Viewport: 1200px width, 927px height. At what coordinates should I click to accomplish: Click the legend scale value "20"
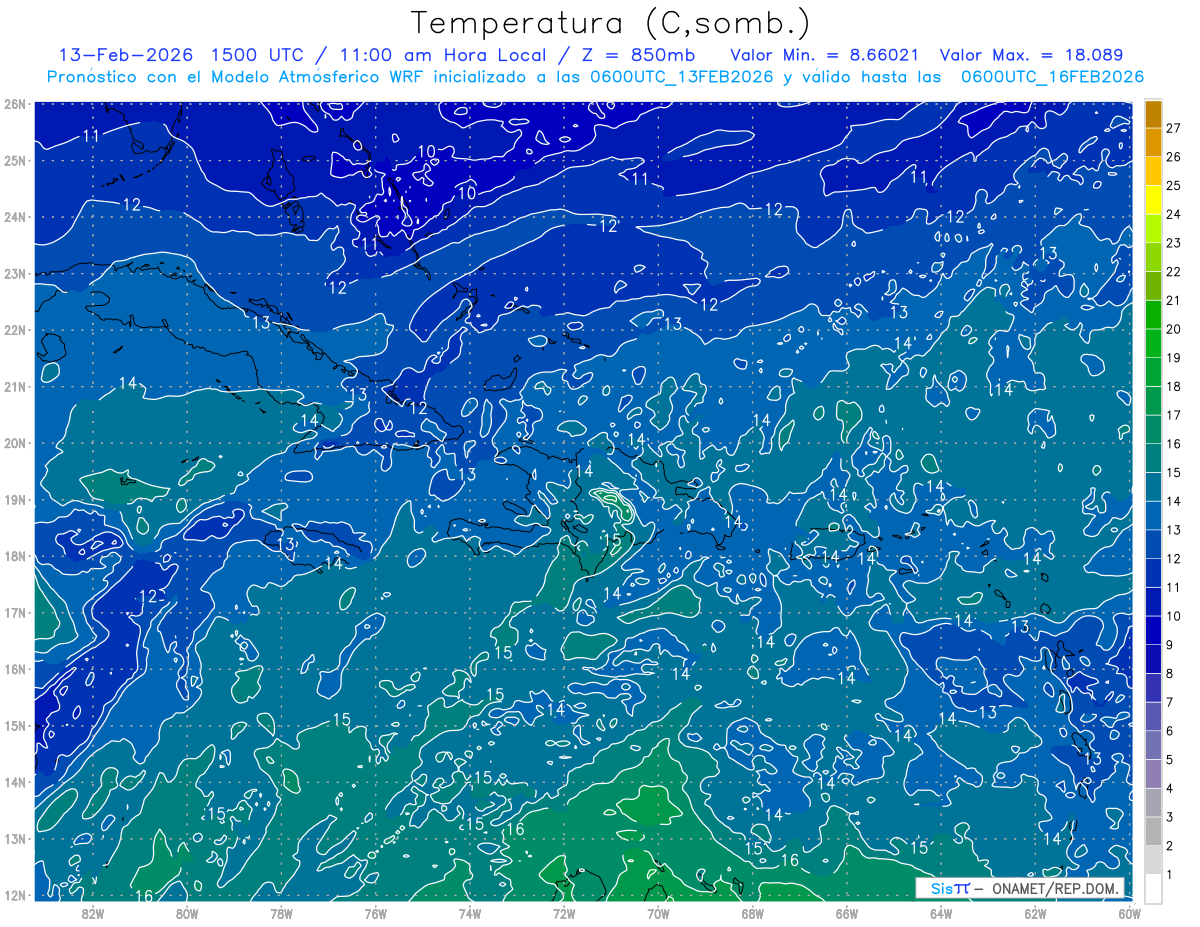coord(1174,329)
